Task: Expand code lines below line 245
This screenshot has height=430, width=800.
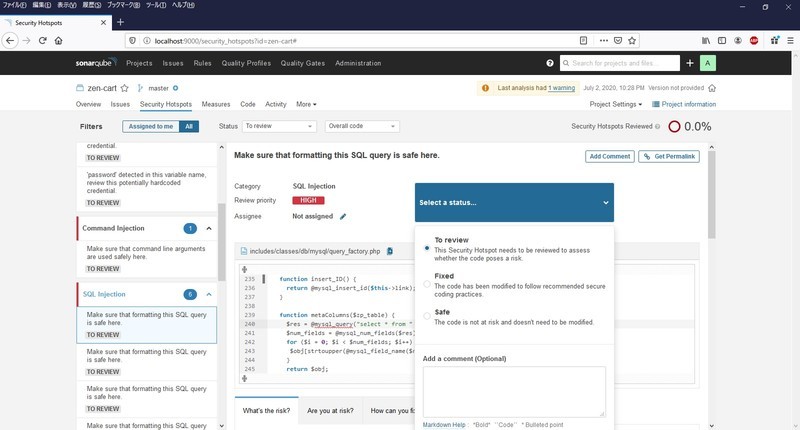Action: 244,378
